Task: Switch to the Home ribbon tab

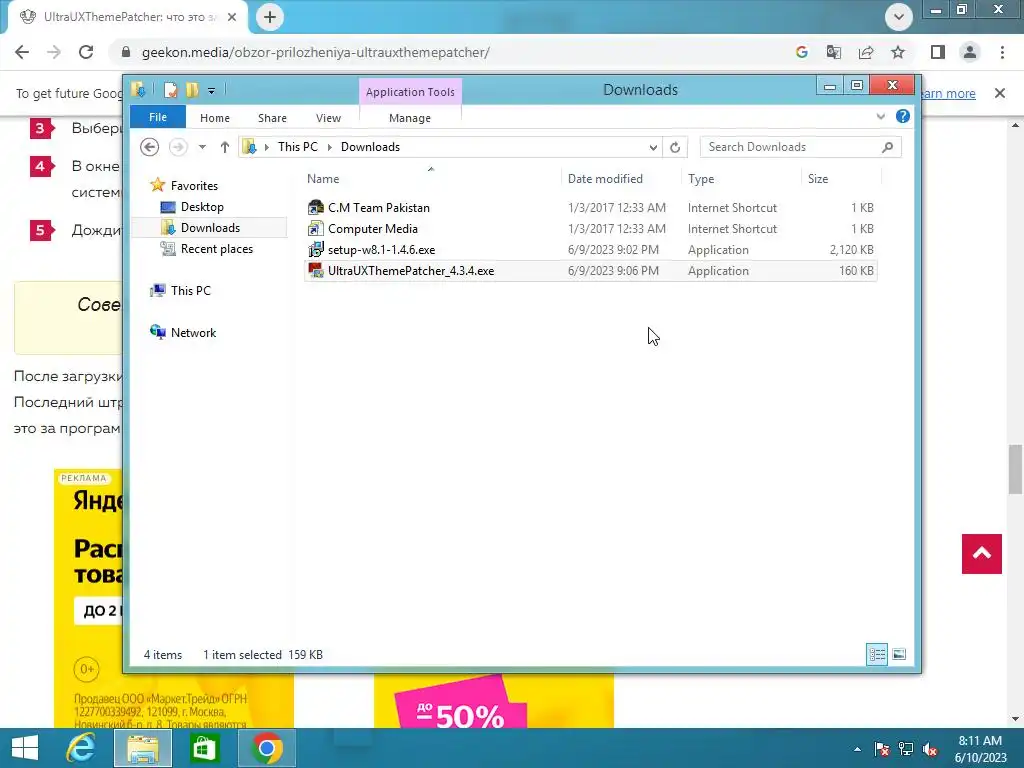Action: [215, 118]
